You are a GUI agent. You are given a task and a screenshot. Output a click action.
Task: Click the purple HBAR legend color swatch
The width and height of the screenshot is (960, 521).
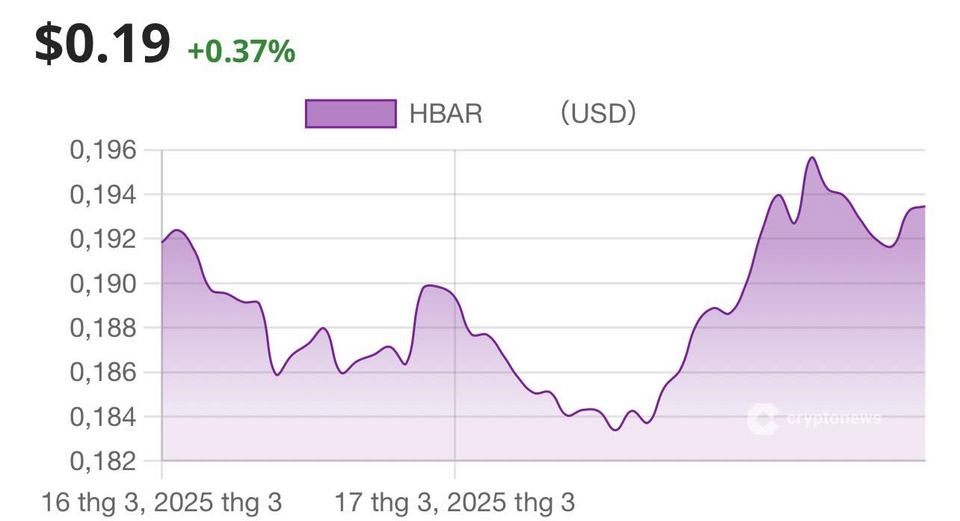tap(350, 114)
